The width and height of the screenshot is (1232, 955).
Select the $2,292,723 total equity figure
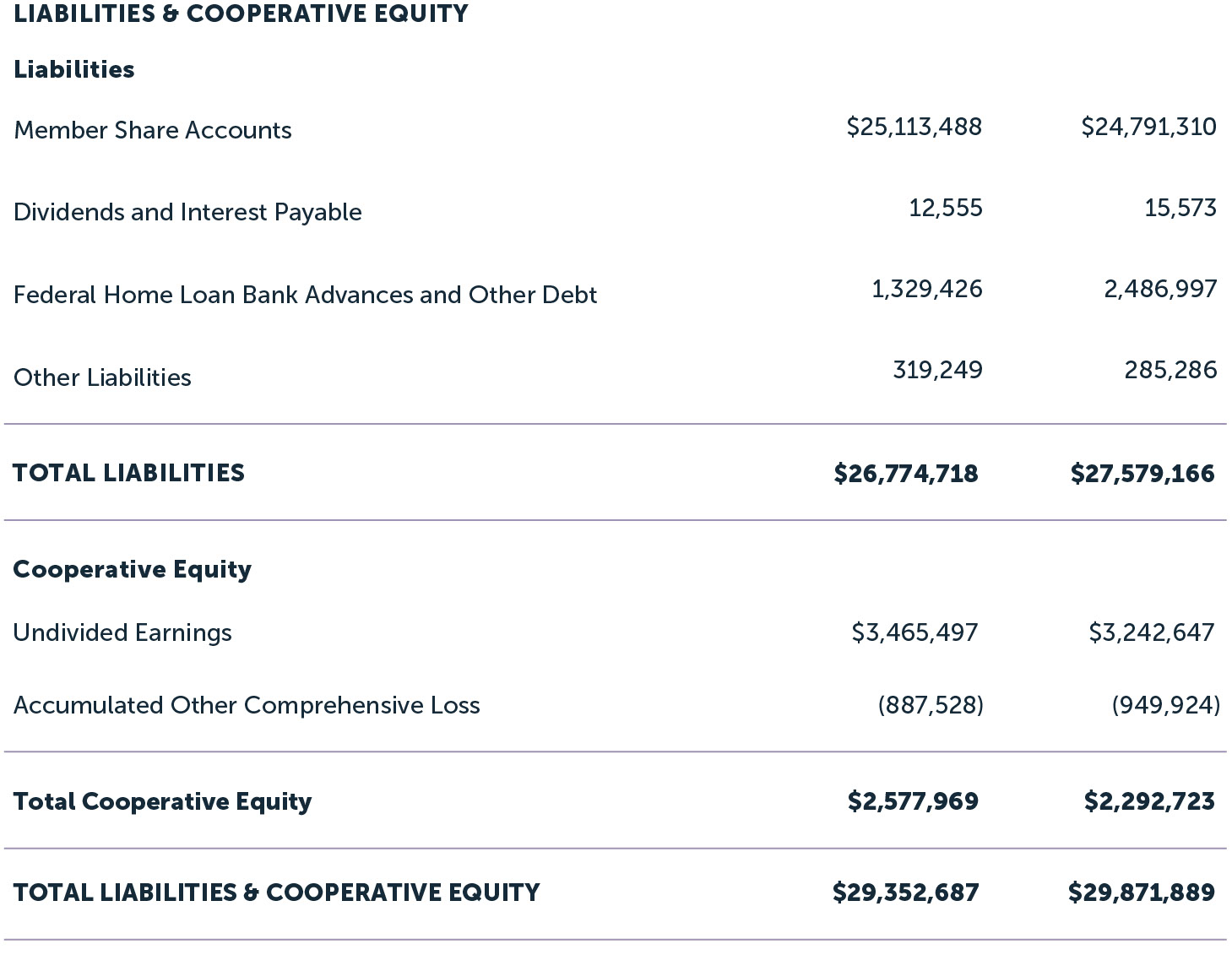pos(1148,801)
